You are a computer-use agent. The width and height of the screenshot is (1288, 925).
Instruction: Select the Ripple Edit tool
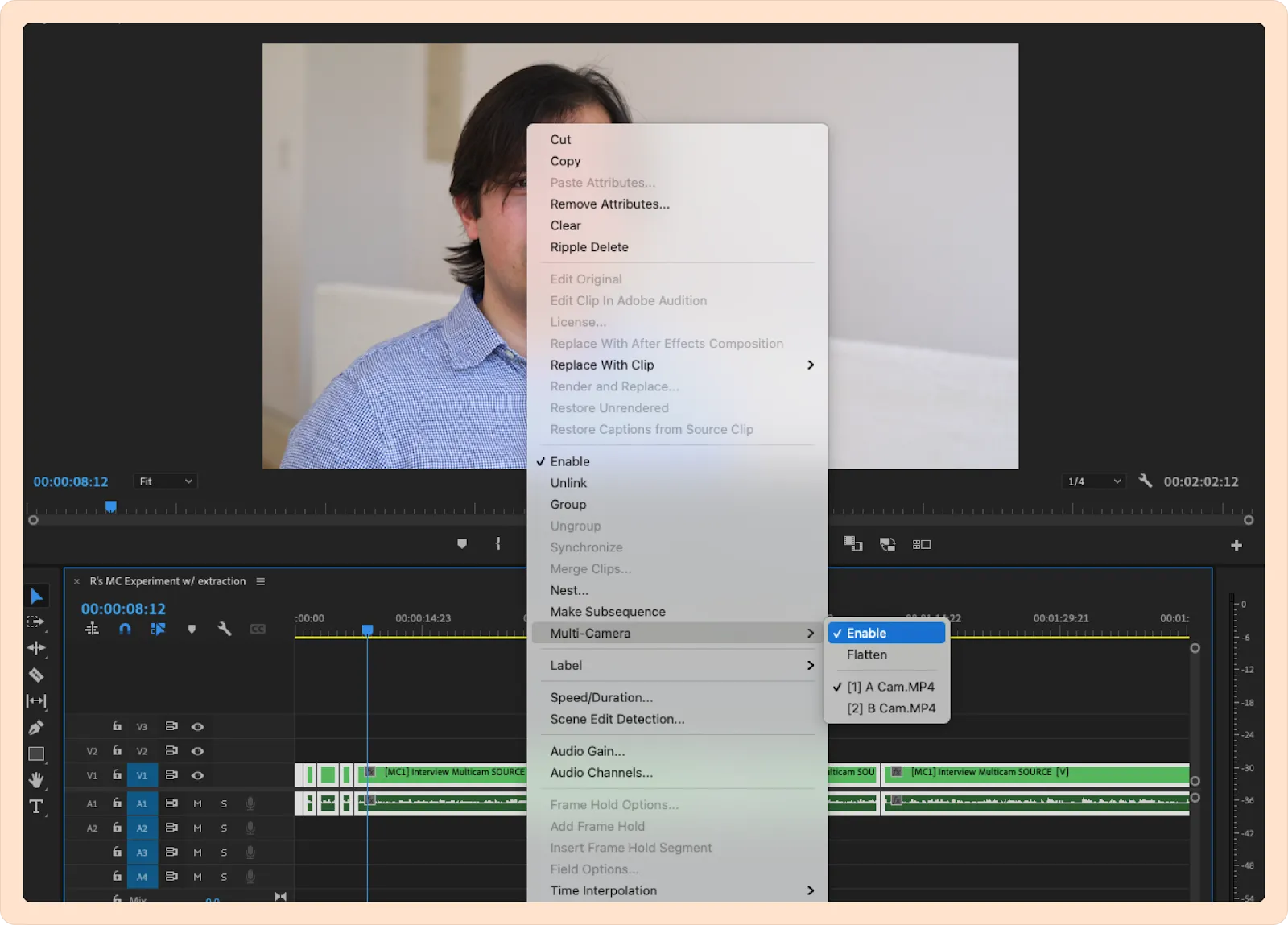(36, 648)
